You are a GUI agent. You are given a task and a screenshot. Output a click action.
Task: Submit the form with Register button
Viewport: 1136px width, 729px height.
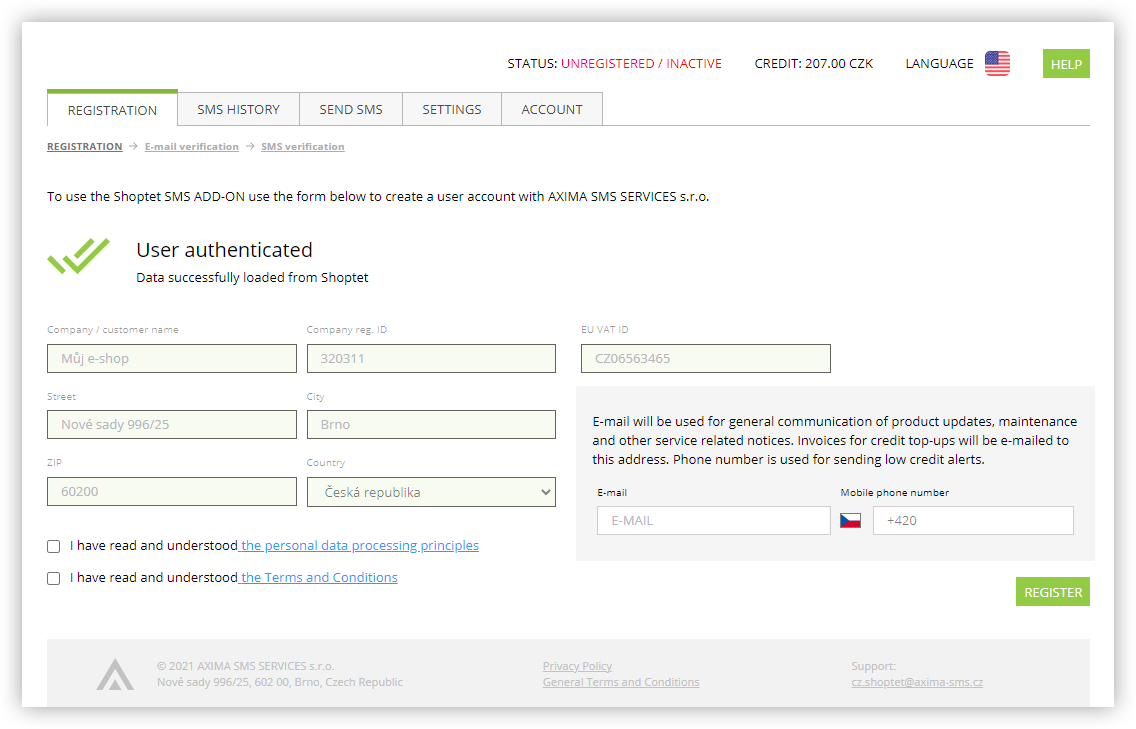coord(1053,592)
